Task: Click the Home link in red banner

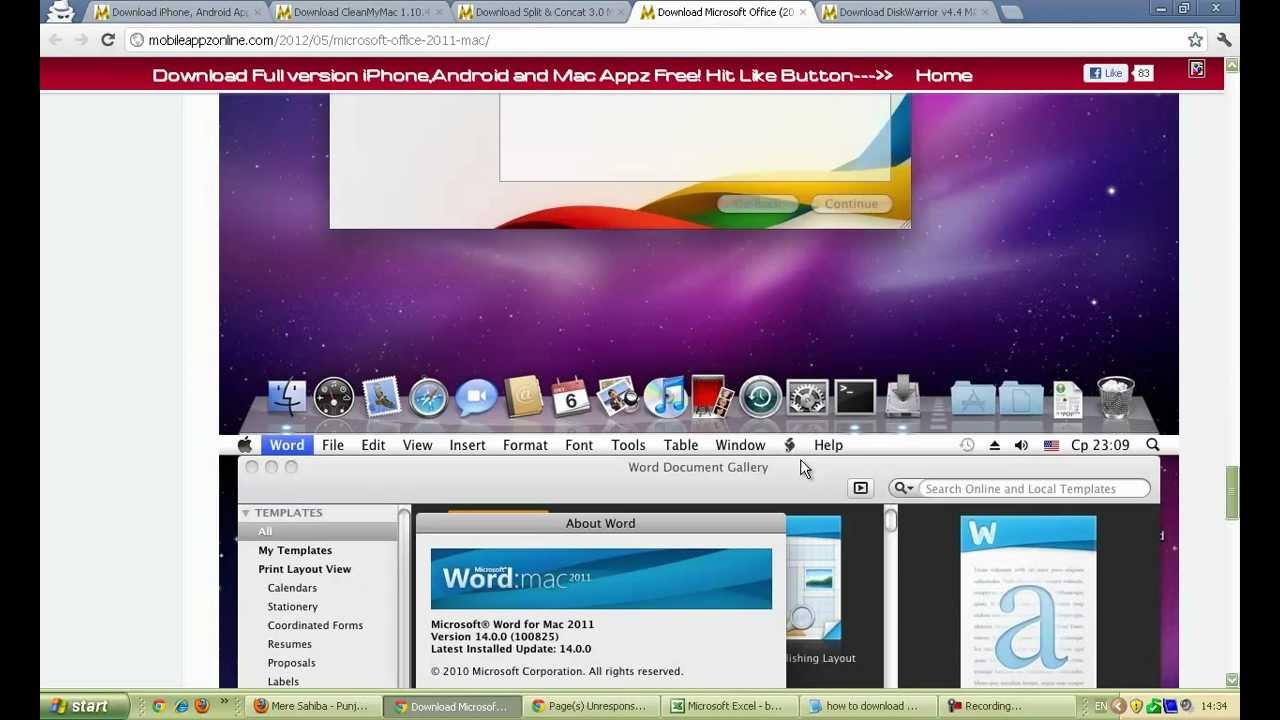Action: point(943,75)
